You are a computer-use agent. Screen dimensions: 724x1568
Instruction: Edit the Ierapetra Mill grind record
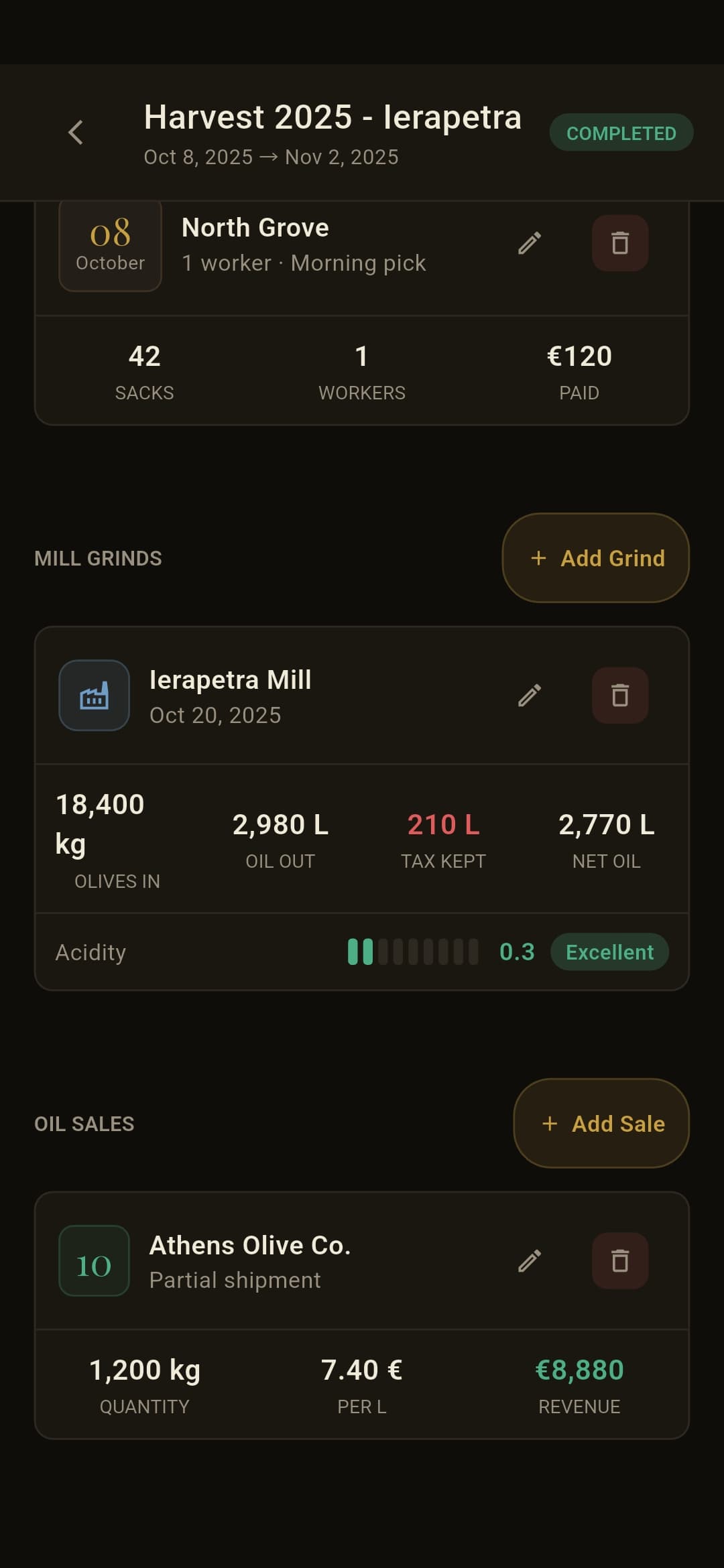(530, 696)
